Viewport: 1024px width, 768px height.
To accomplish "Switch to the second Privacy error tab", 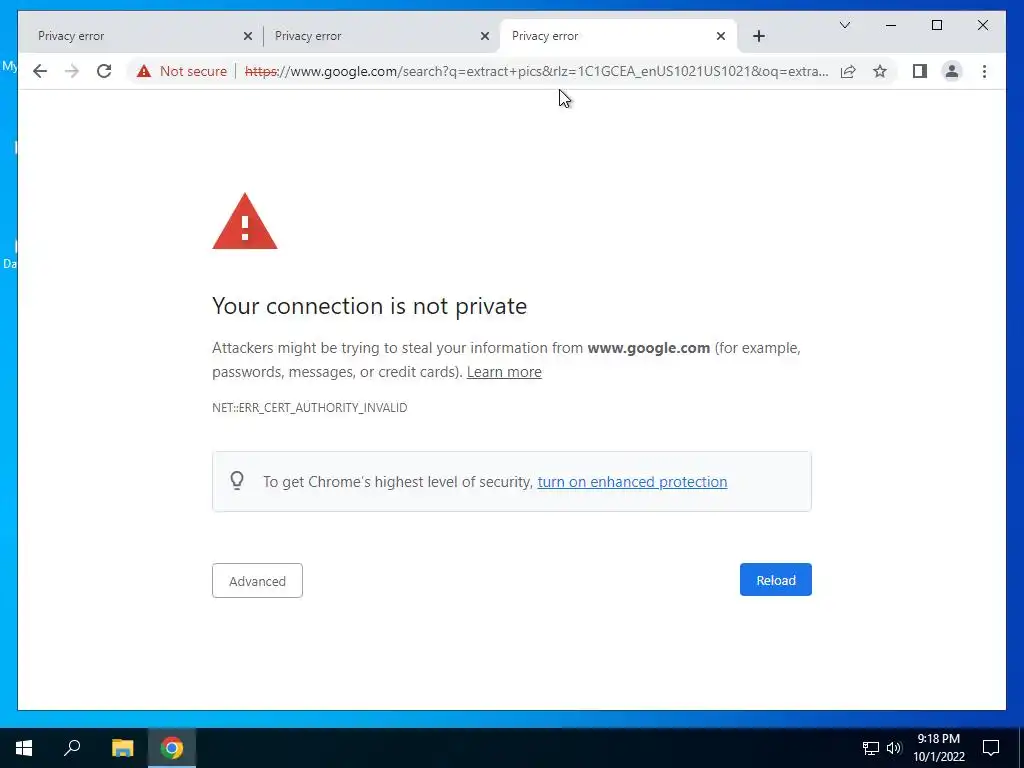I will [373, 36].
